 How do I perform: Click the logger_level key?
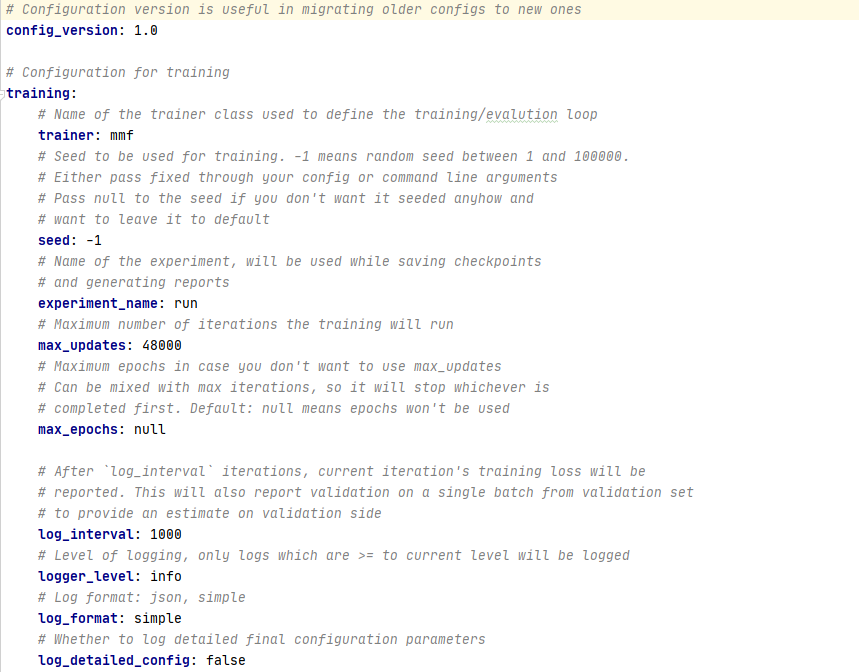pyautogui.click(x=85, y=577)
